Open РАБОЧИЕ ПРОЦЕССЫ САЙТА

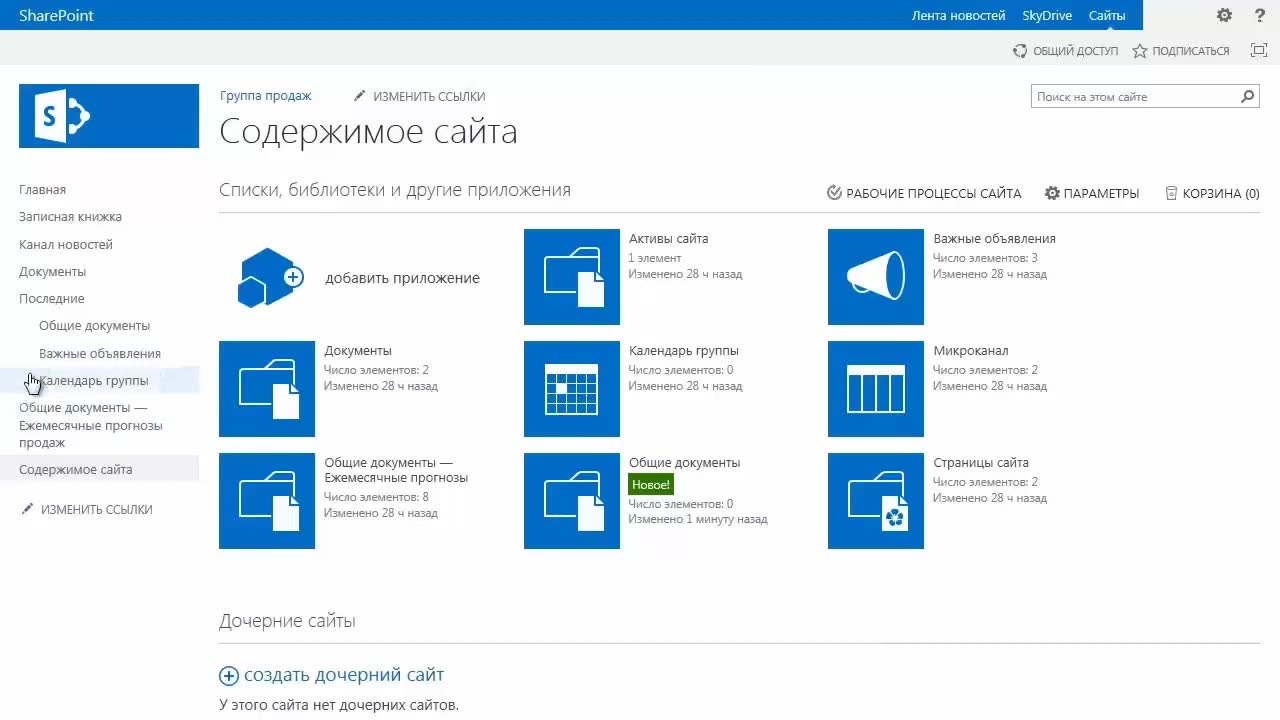[924, 193]
